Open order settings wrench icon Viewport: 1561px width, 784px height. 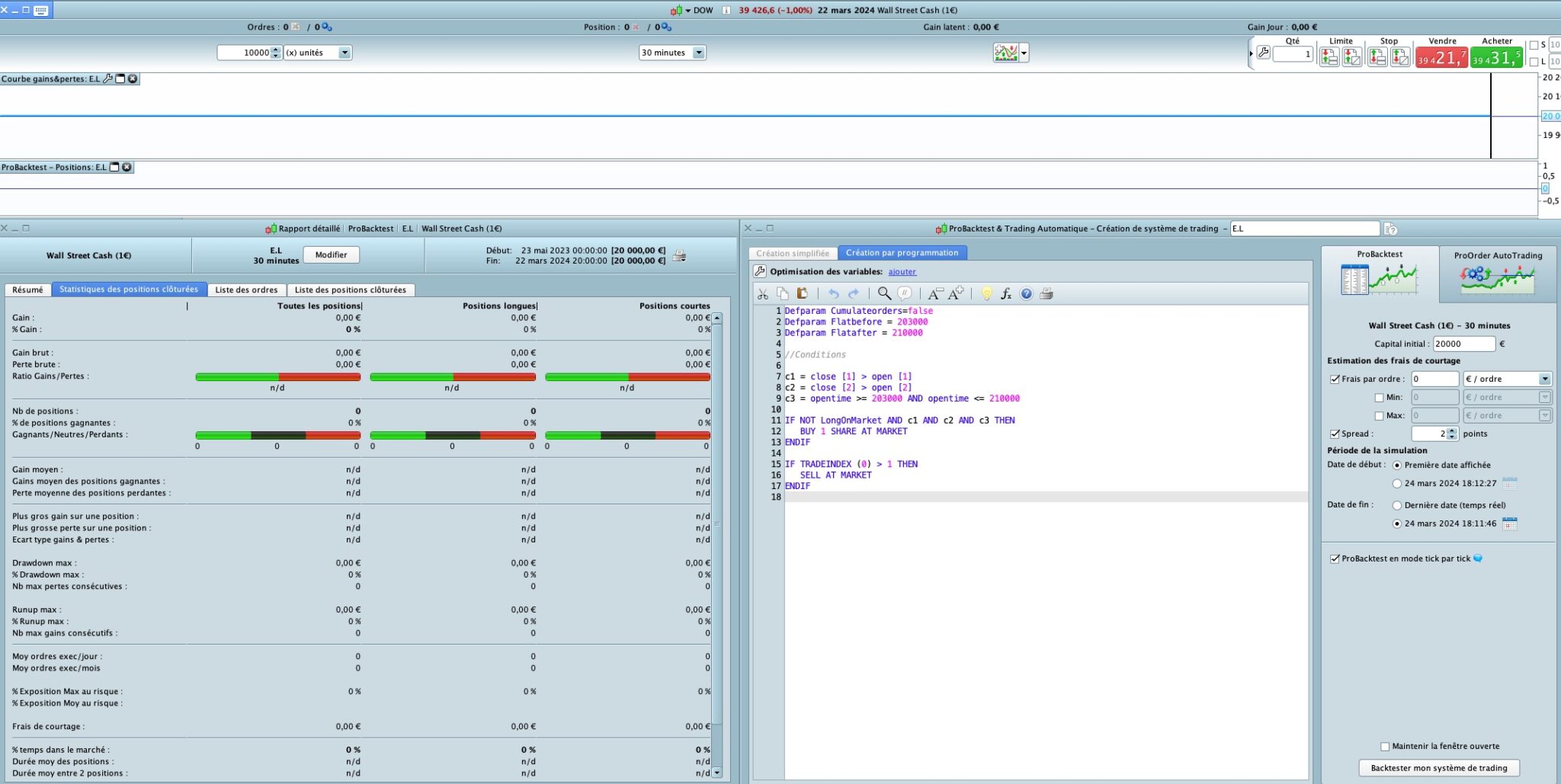[x=1263, y=53]
